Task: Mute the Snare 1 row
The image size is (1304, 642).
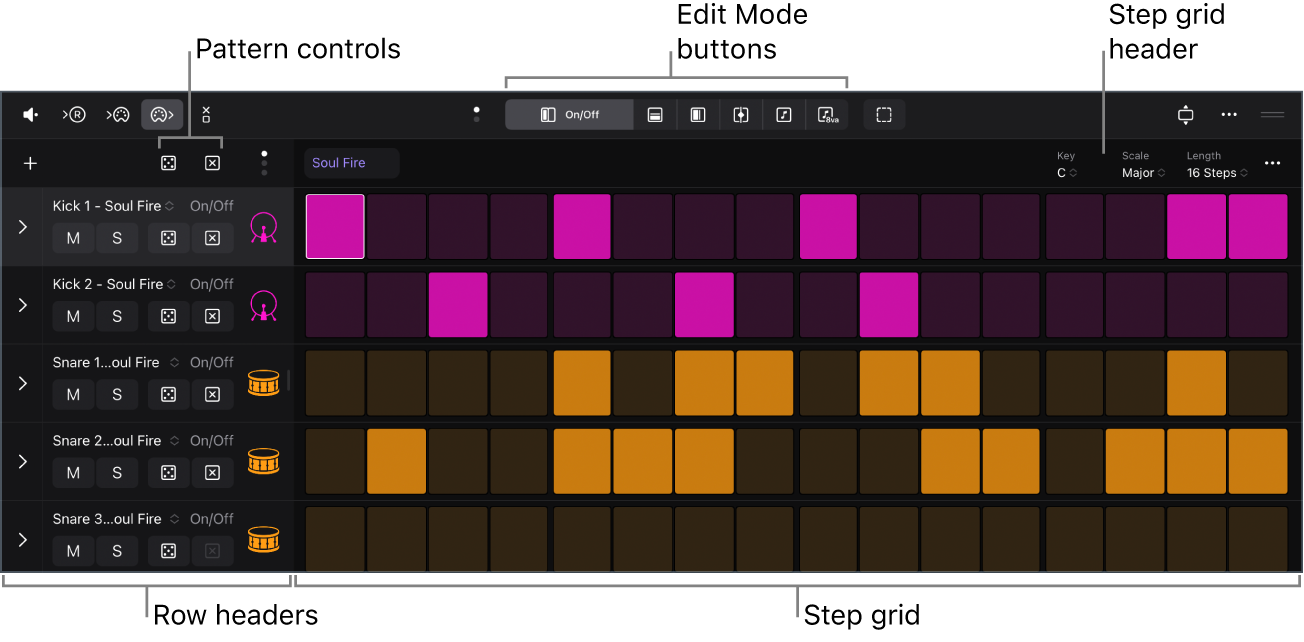Action: (72, 394)
